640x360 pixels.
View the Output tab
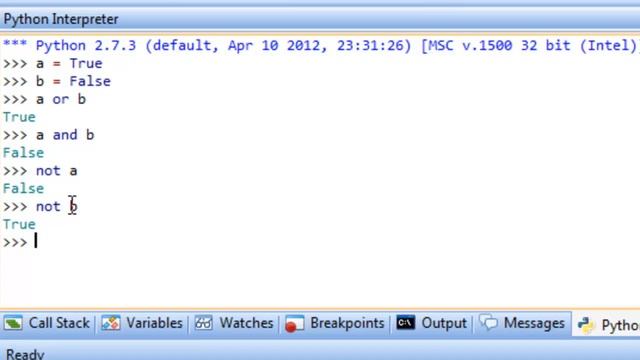[432, 324]
